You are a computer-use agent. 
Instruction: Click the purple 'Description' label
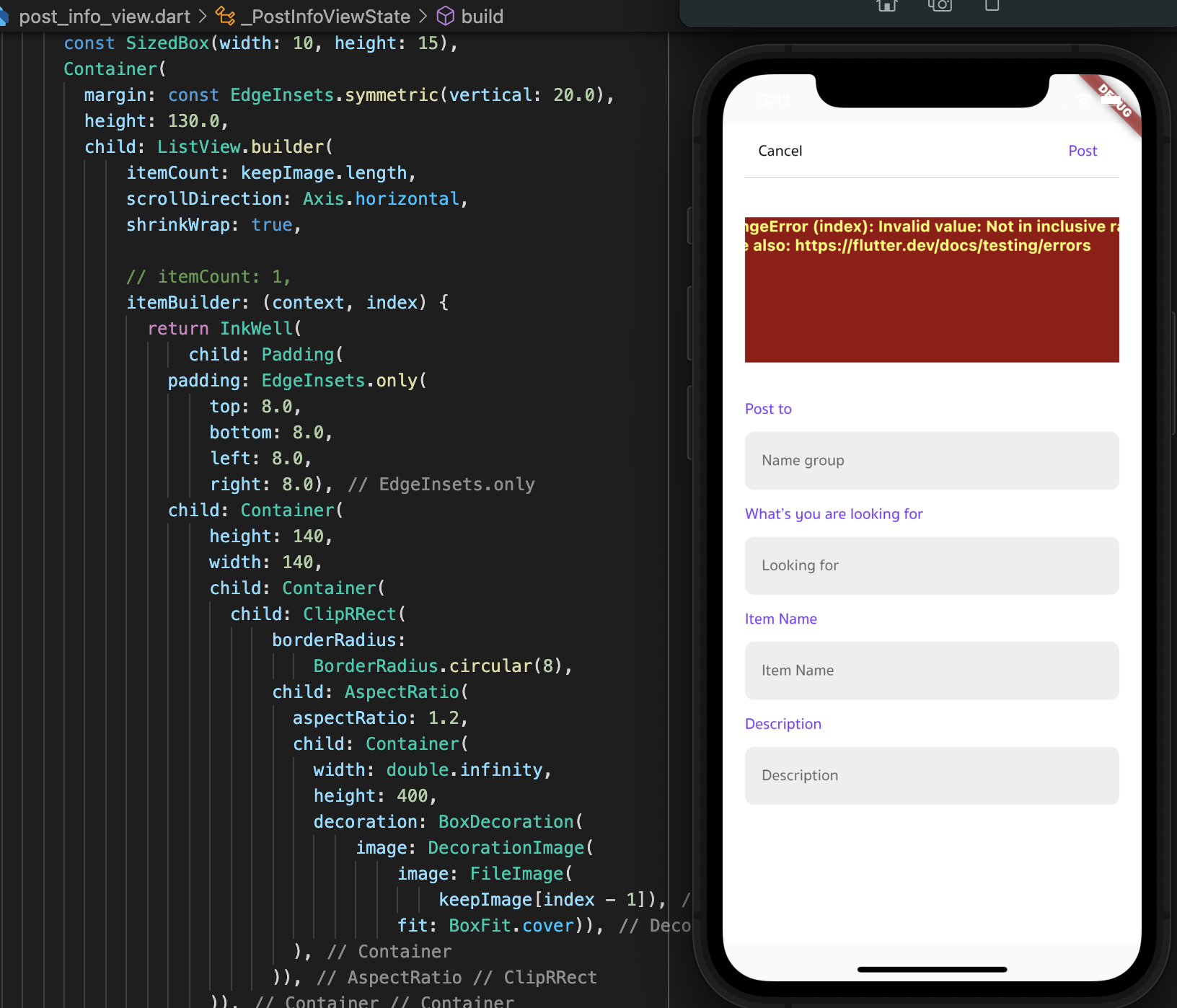[x=783, y=724]
